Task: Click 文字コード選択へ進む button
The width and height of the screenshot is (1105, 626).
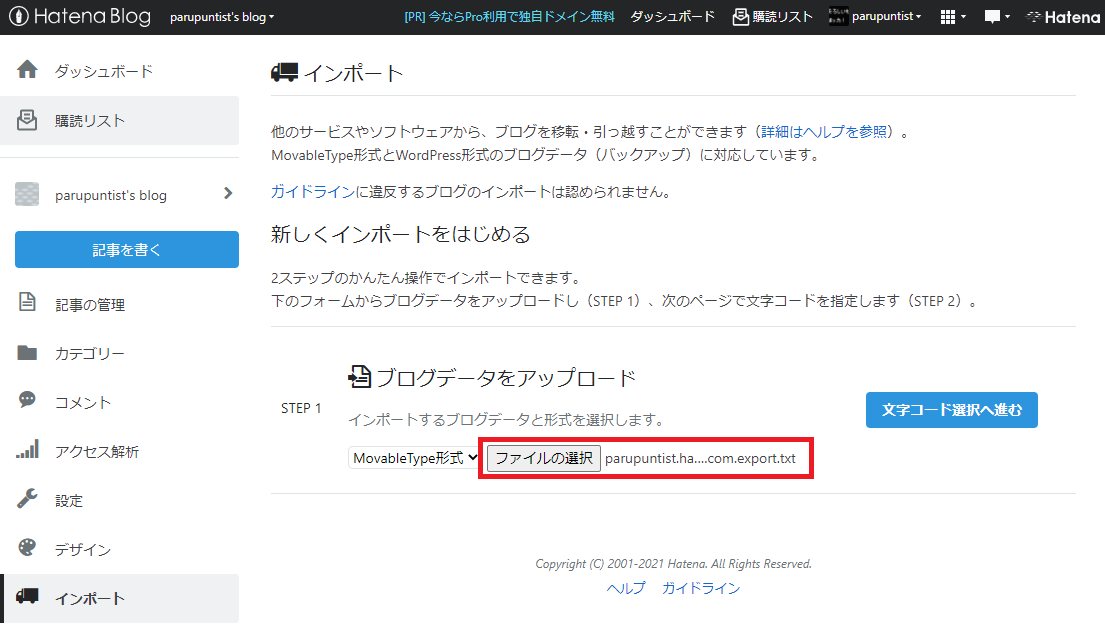Action: (951, 410)
